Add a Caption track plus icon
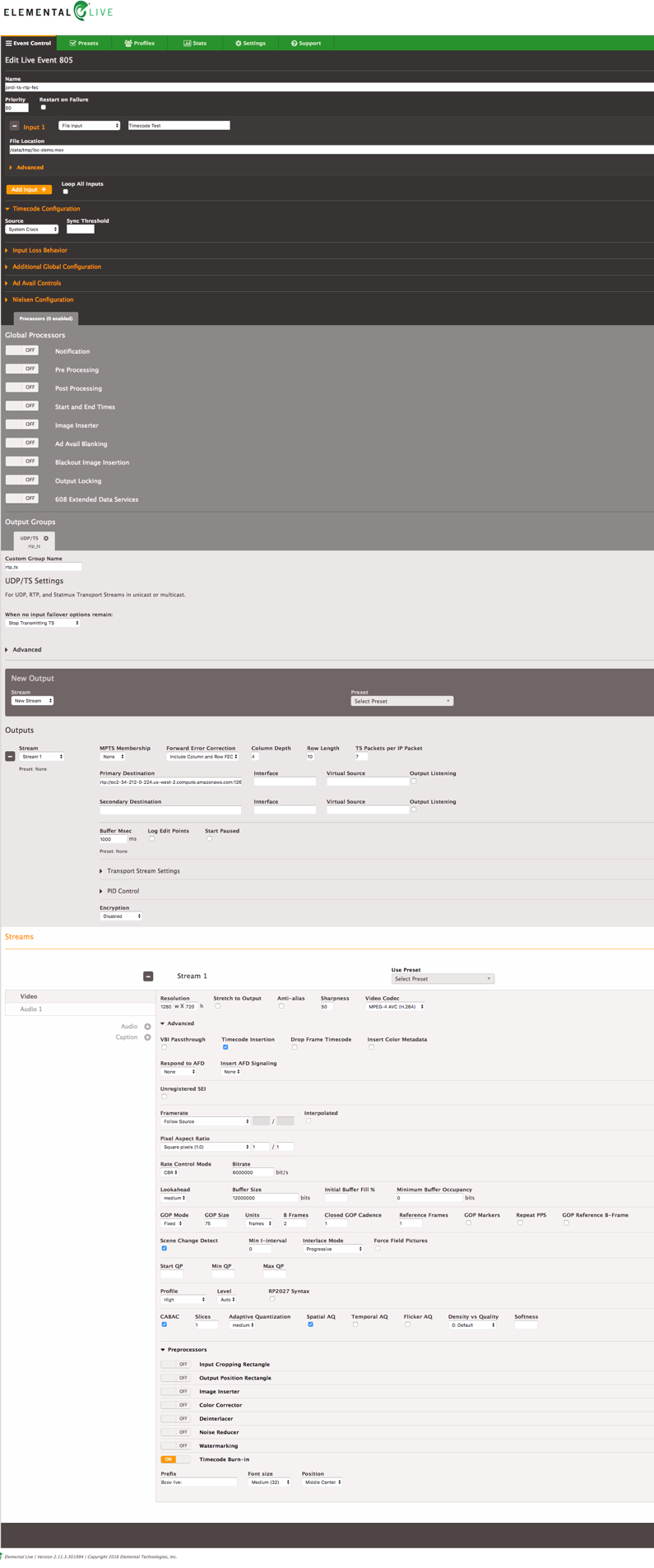 147,1037
